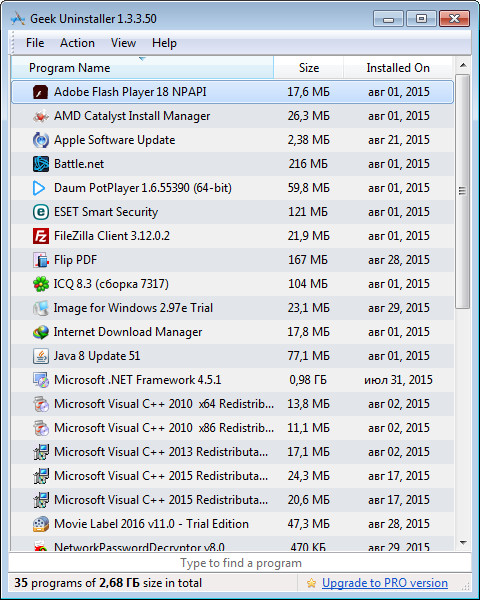Open the View menu

coord(123,43)
